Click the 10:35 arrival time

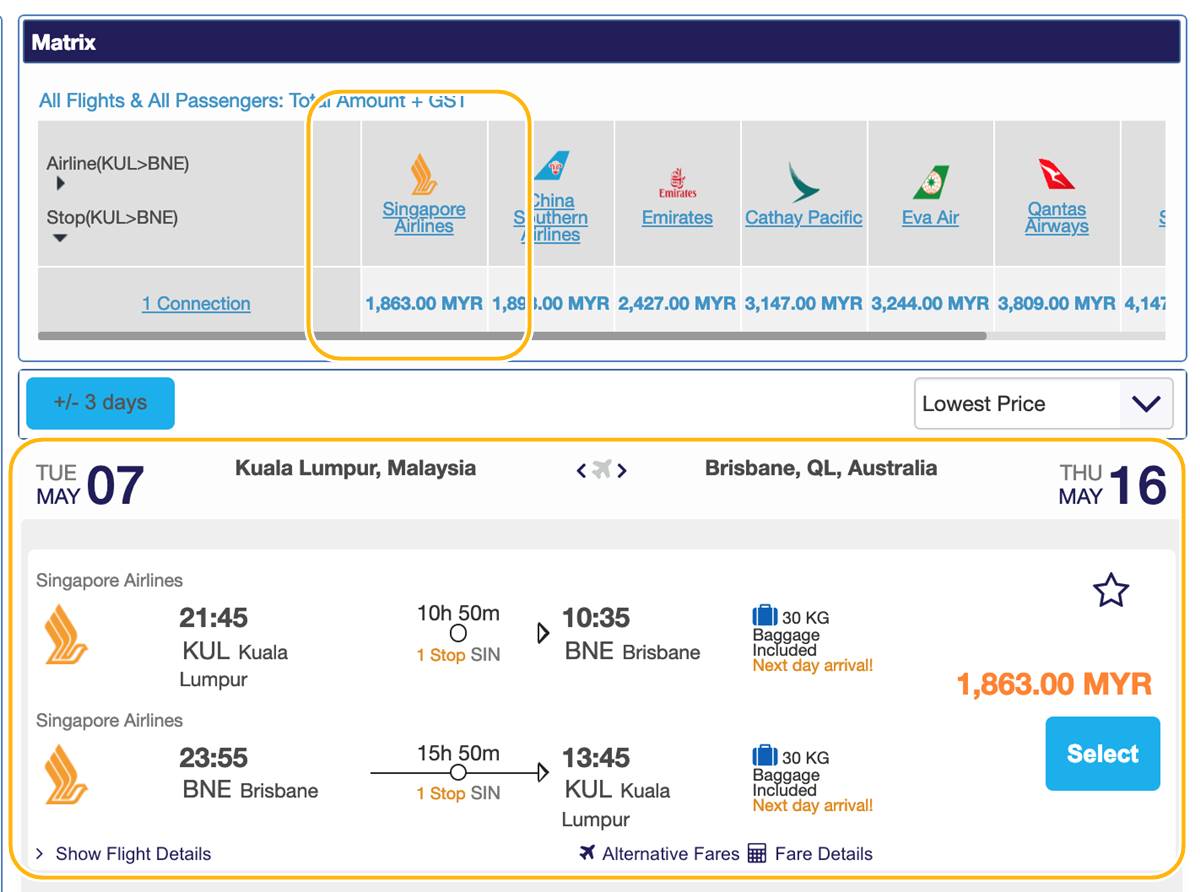coord(596,618)
